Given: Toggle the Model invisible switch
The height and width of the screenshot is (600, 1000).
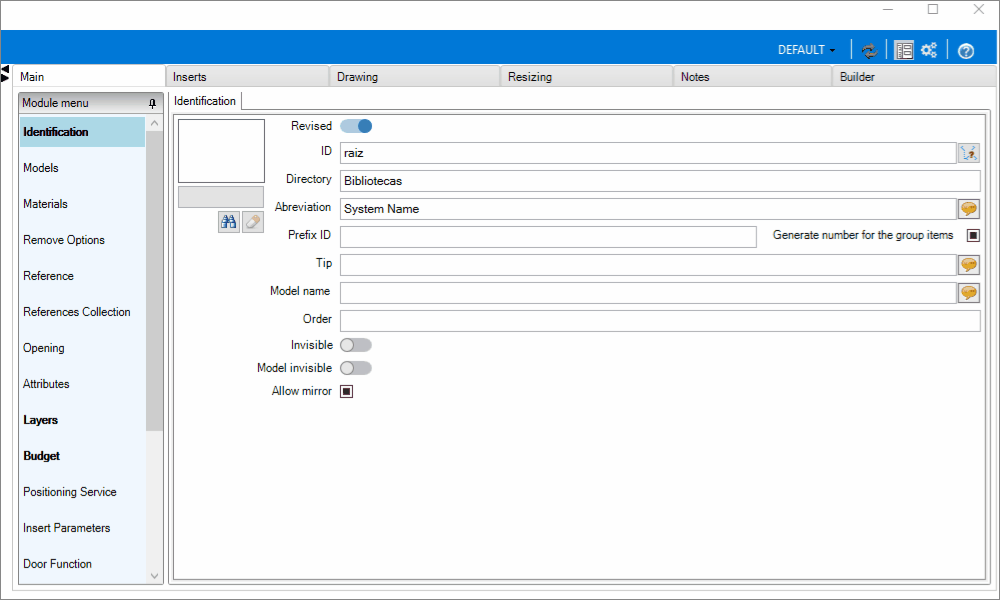Looking at the screenshot, I should click(356, 368).
